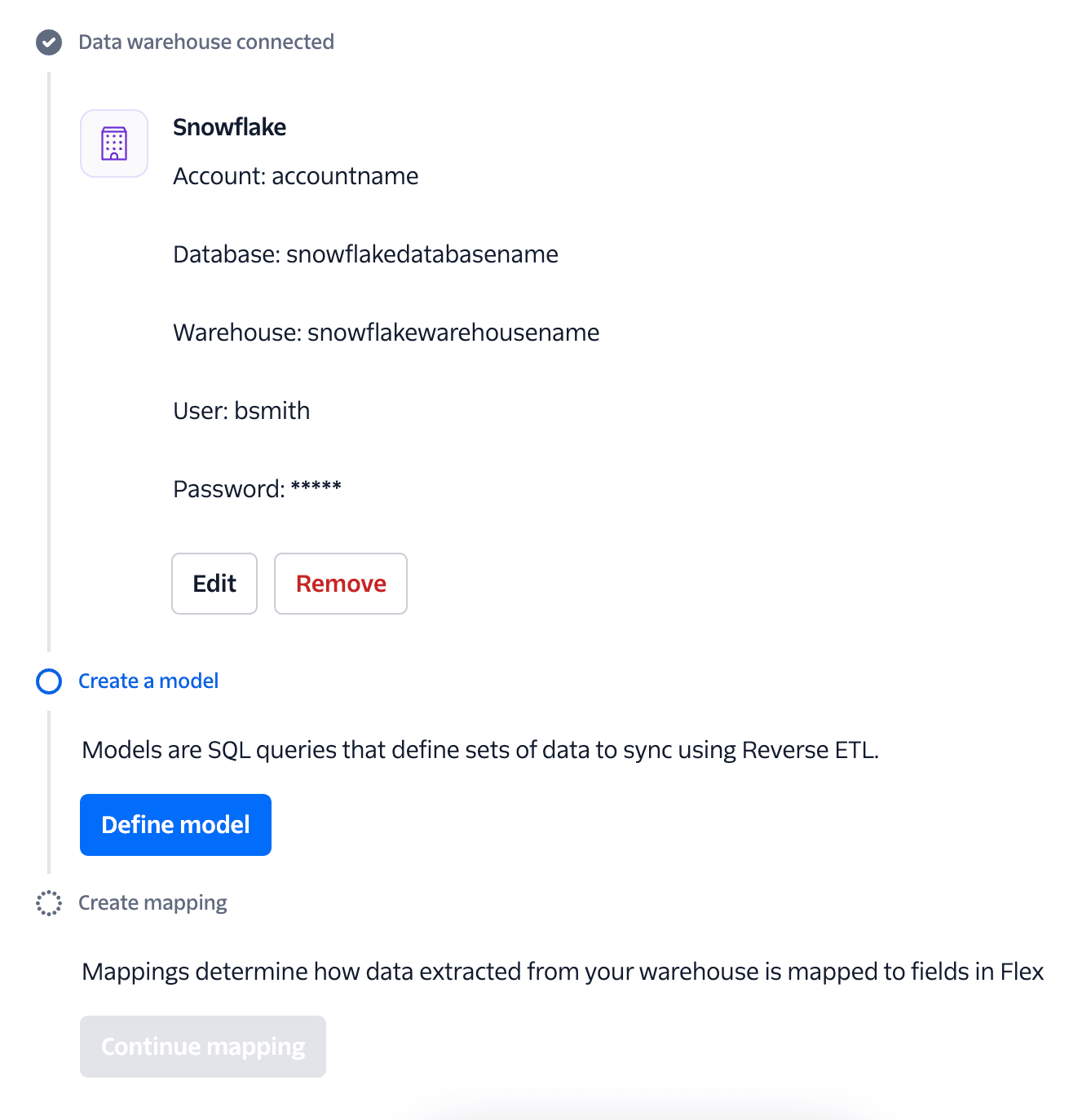The width and height of the screenshot is (1091, 1120).
Task: Click Remove to delete the Snowflake connection
Action: click(340, 583)
